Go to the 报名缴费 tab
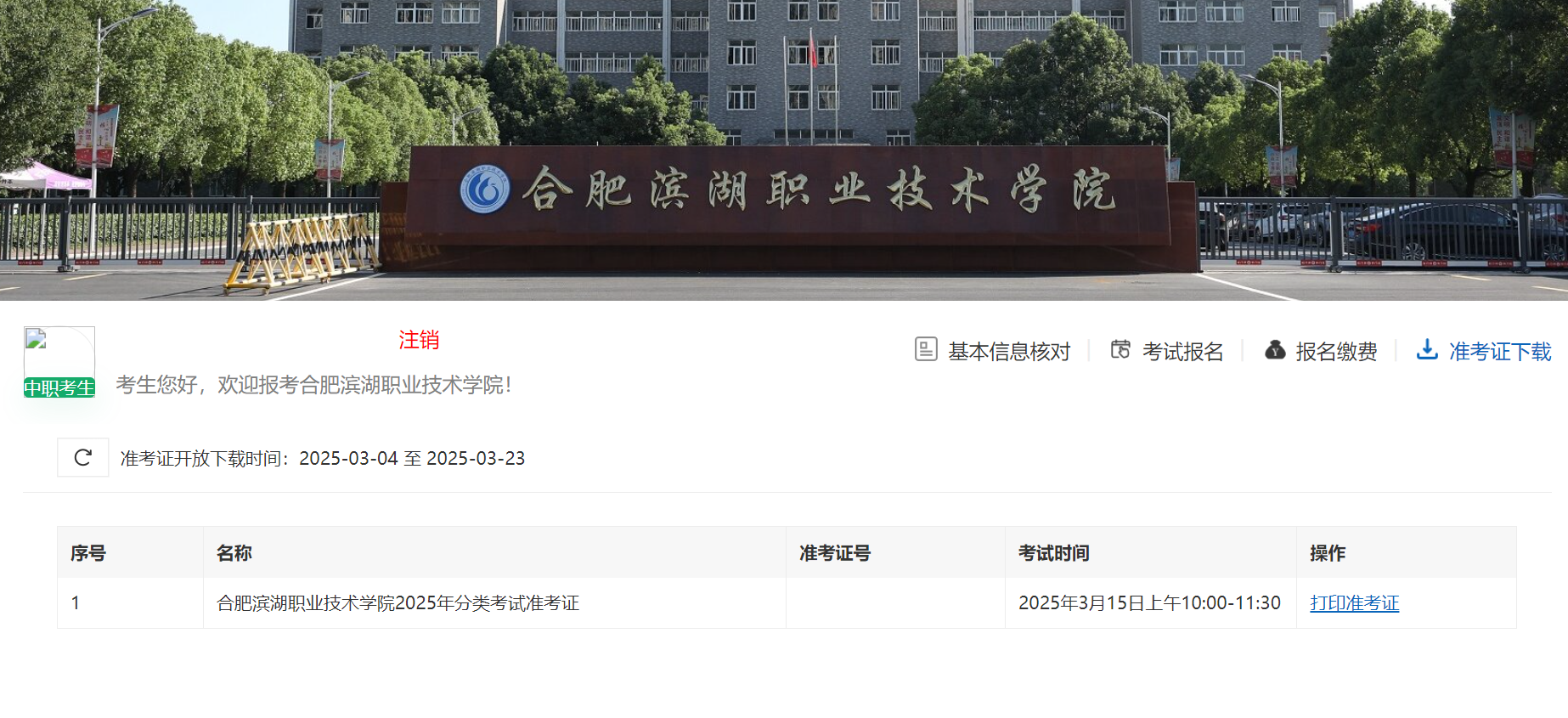The width and height of the screenshot is (1568, 718). coord(1321,351)
